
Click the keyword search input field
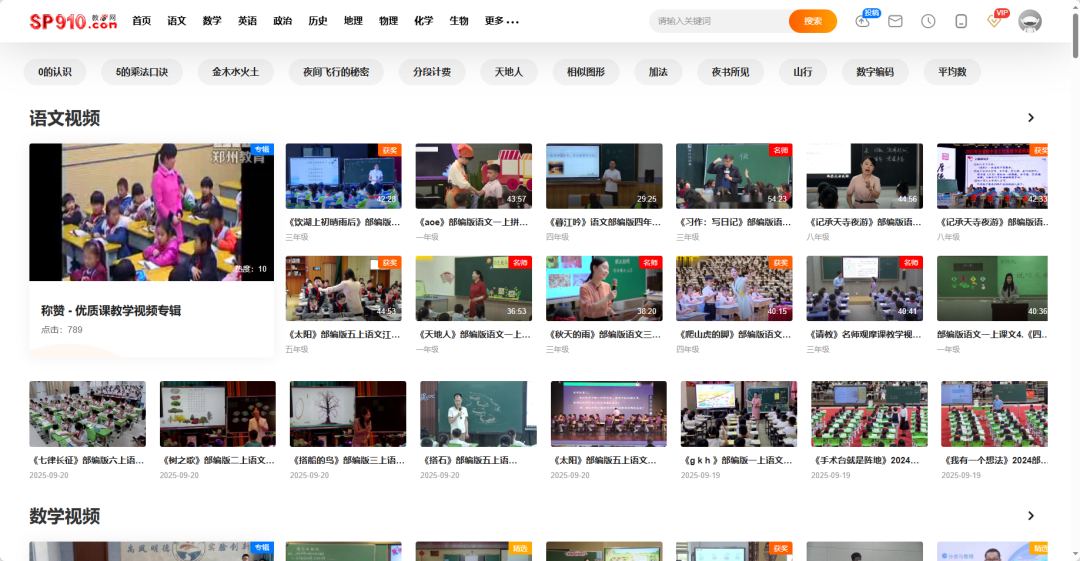pyautogui.click(x=718, y=21)
